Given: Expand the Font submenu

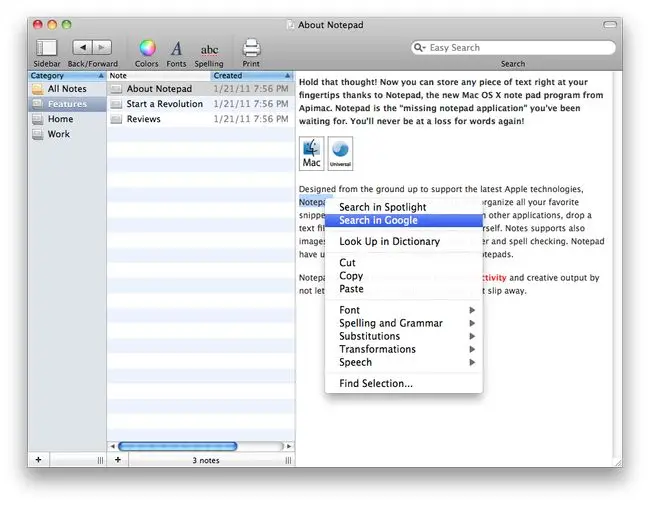Looking at the screenshot, I should pyautogui.click(x=404, y=310).
